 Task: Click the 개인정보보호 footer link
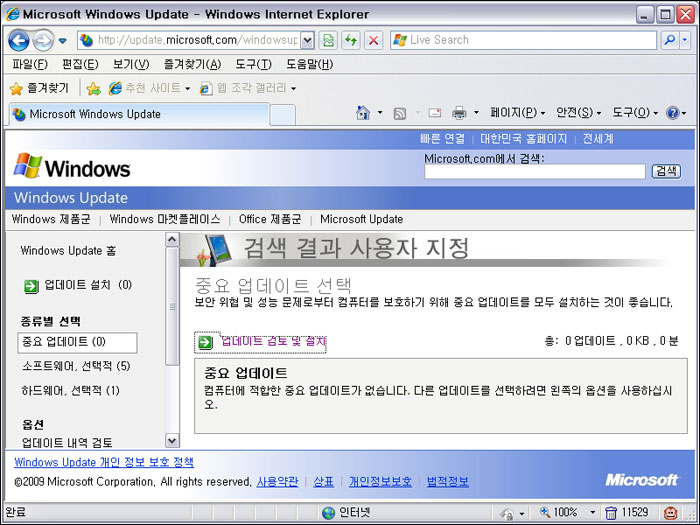click(x=380, y=482)
